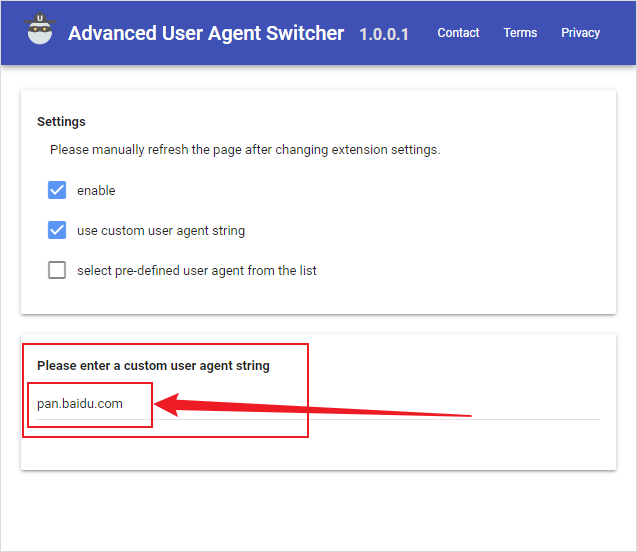Check select pre-defined user agent from the list
Image resolution: width=637 pixels, height=552 pixels.
57,270
